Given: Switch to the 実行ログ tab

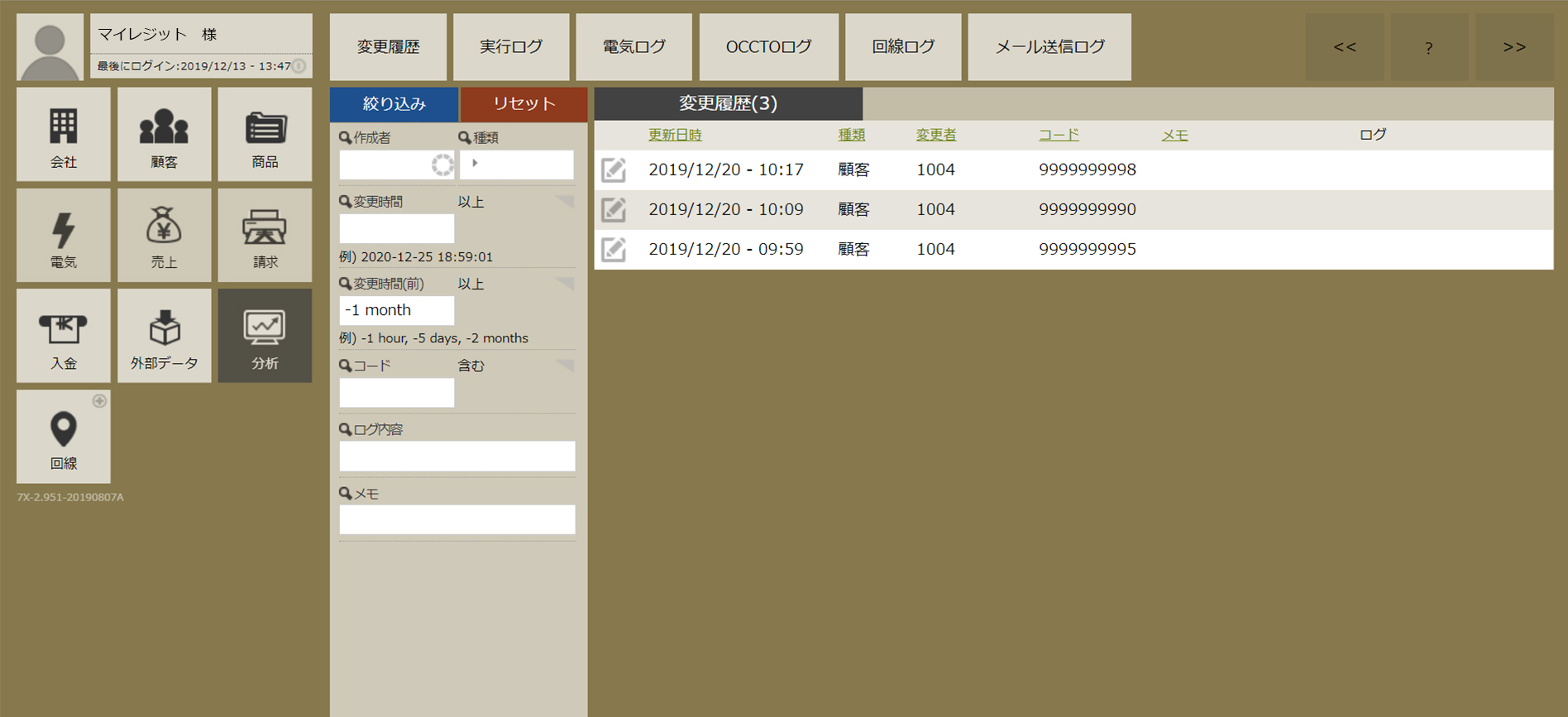Looking at the screenshot, I should [511, 47].
